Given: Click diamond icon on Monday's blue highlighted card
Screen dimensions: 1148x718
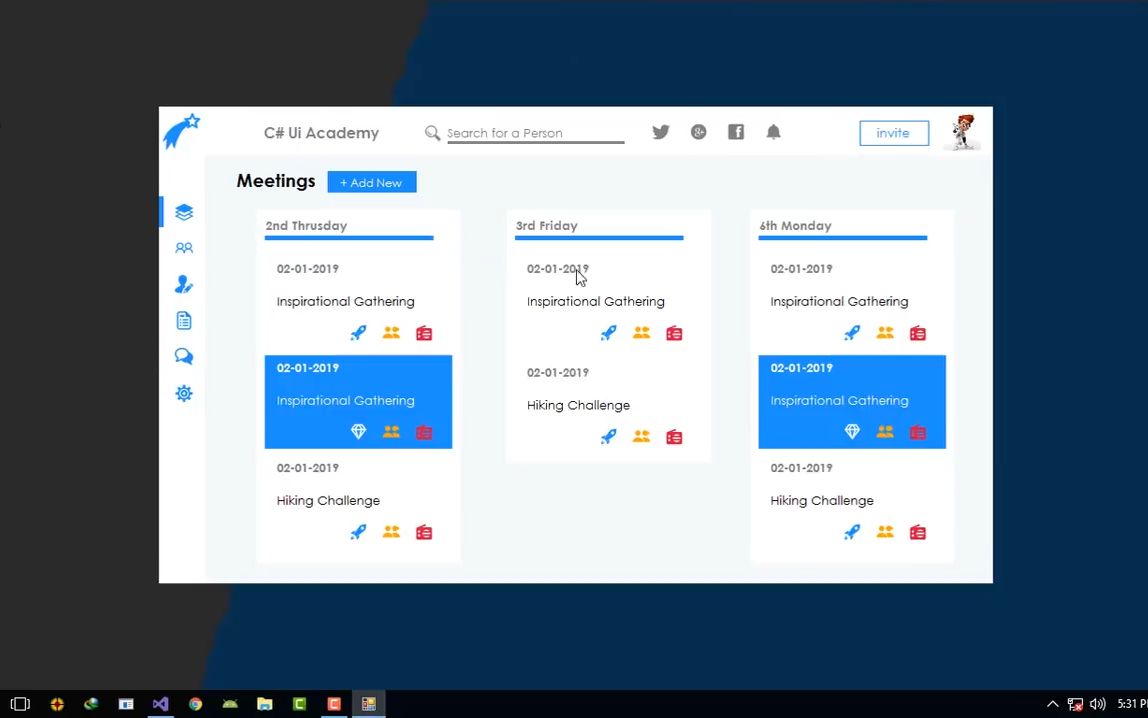Looking at the screenshot, I should [852, 432].
